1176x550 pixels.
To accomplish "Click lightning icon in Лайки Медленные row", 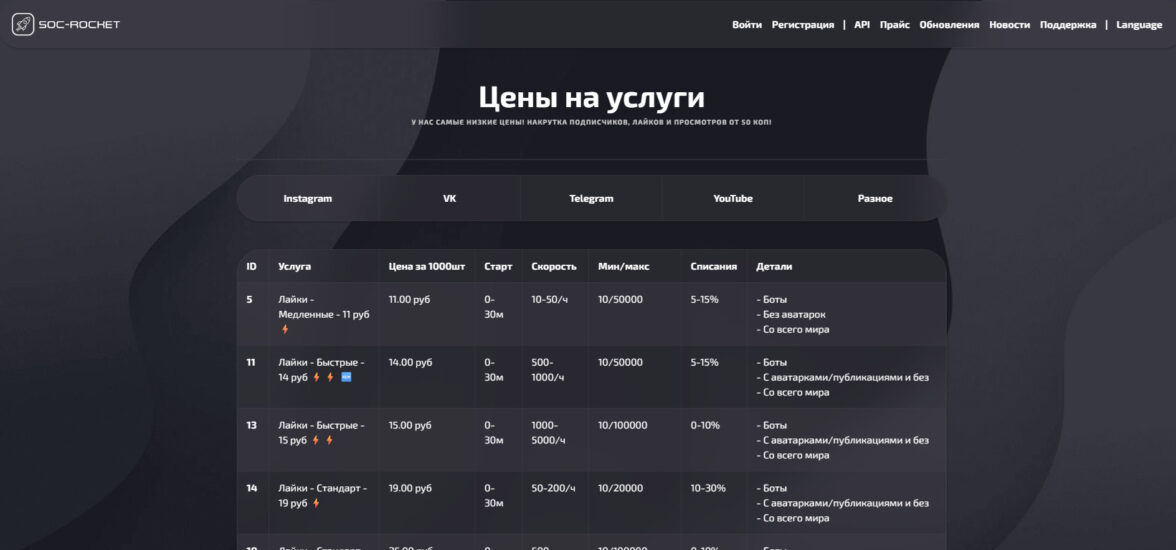I will 285,329.
